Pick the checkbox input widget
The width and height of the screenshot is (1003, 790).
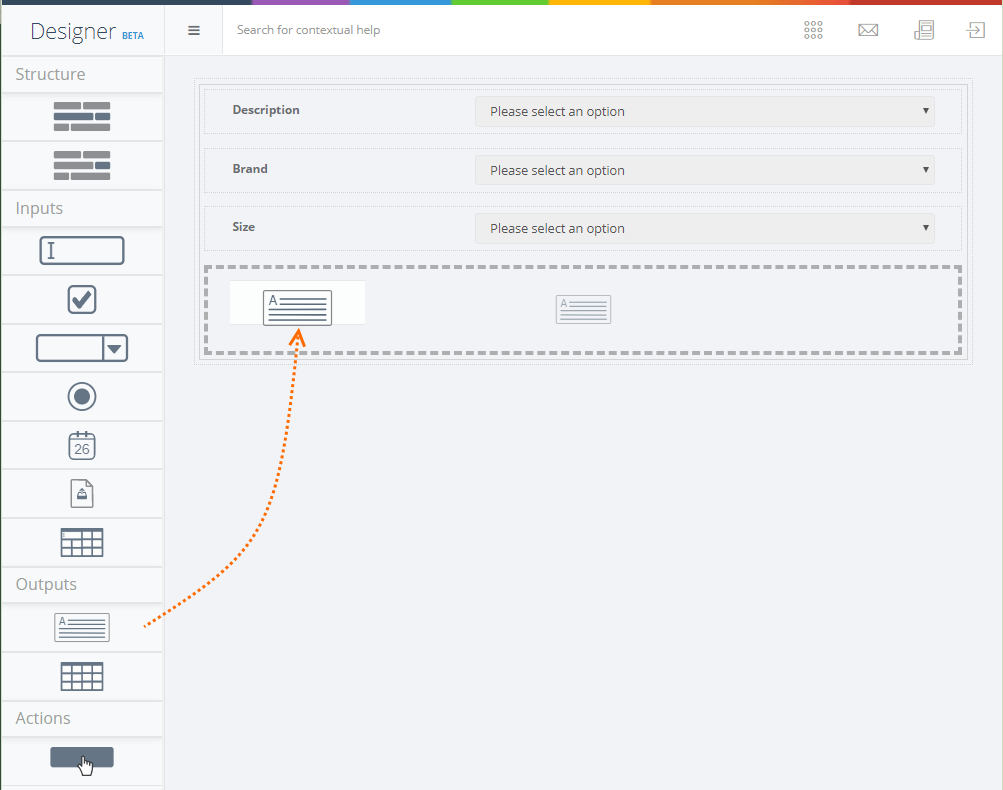(x=82, y=299)
